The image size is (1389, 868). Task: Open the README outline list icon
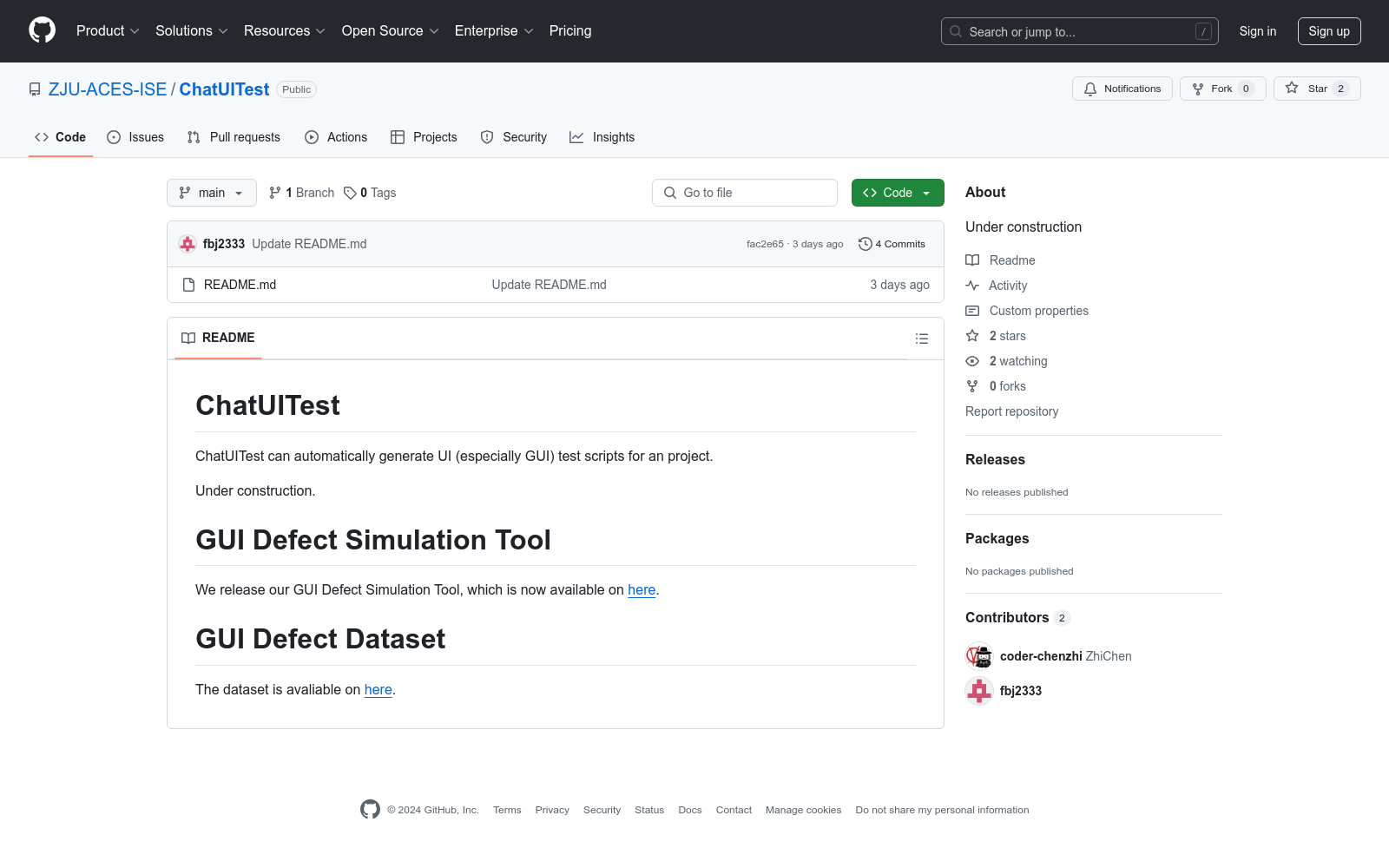(922, 339)
